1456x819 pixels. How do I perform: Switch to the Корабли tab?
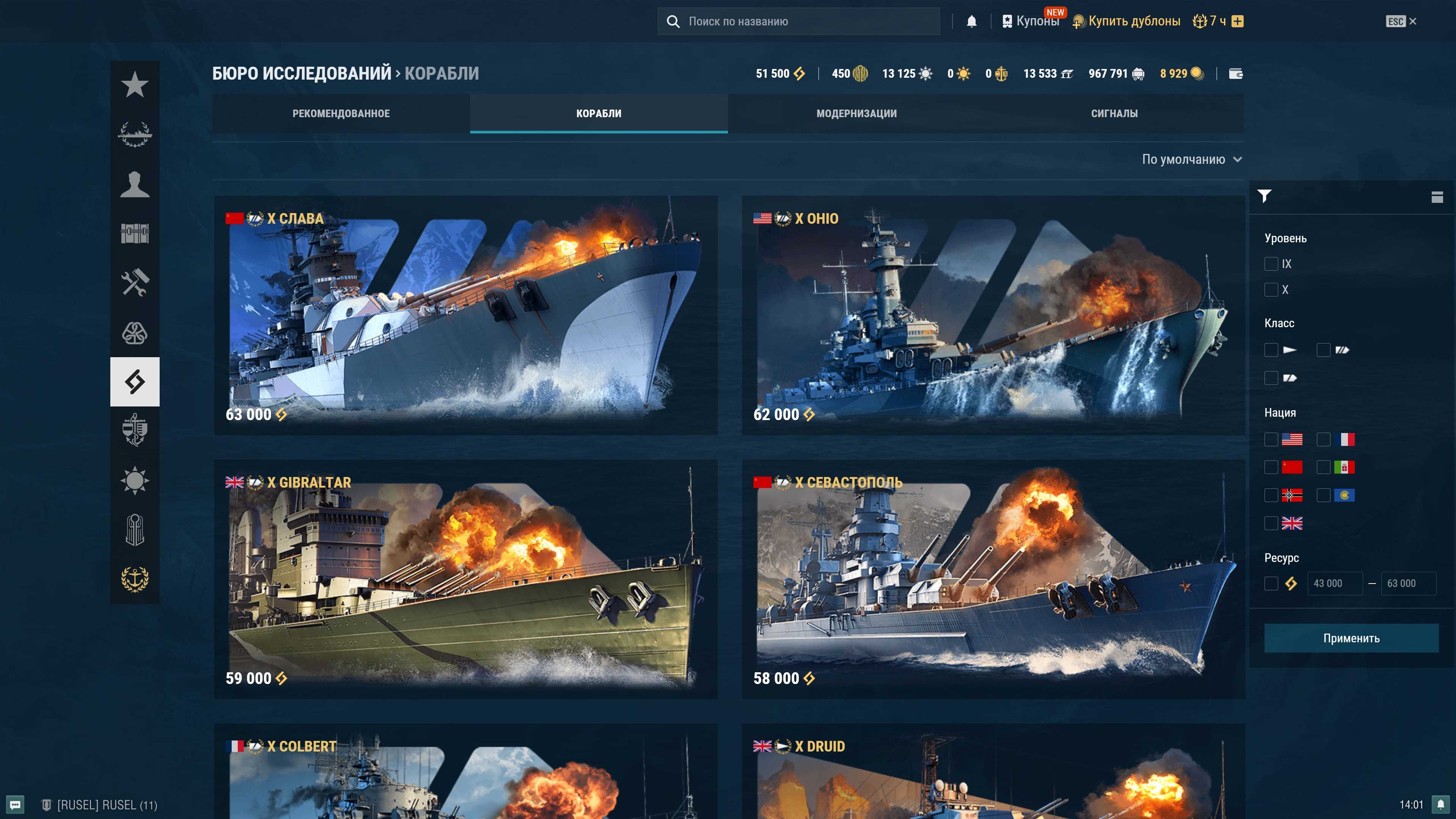click(x=599, y=114)
